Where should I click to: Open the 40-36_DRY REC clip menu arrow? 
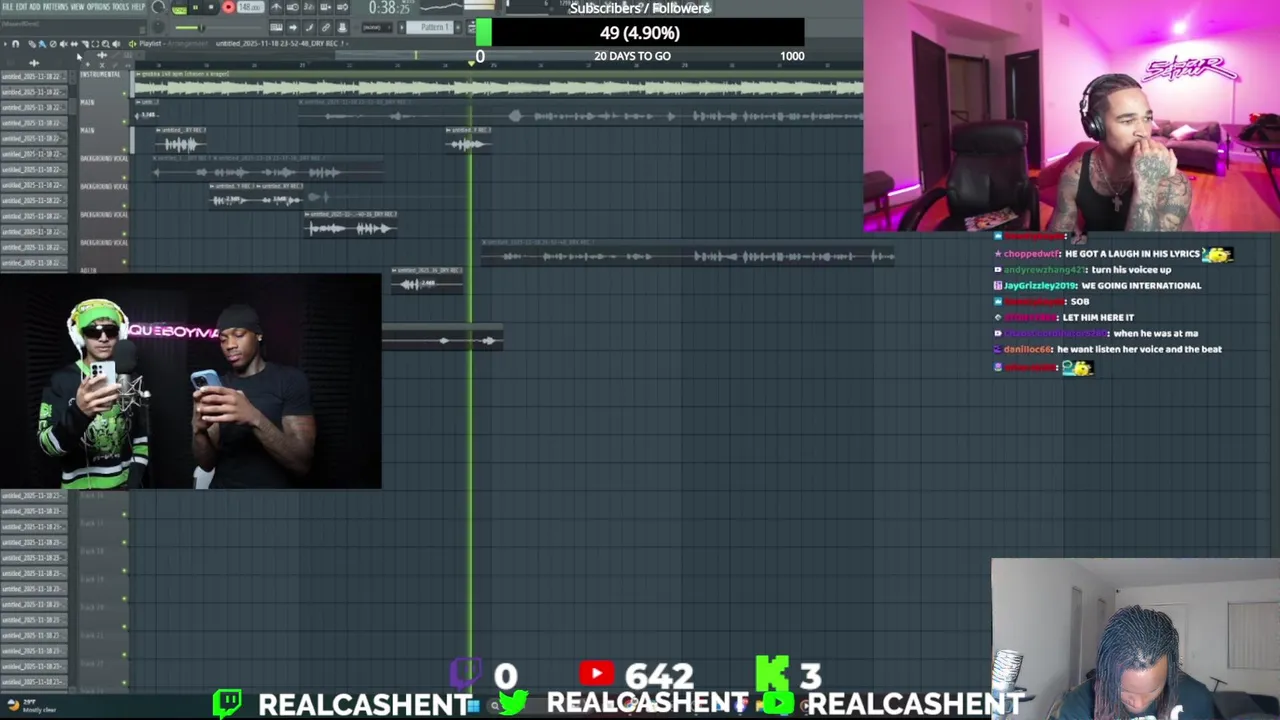[309, 214]
